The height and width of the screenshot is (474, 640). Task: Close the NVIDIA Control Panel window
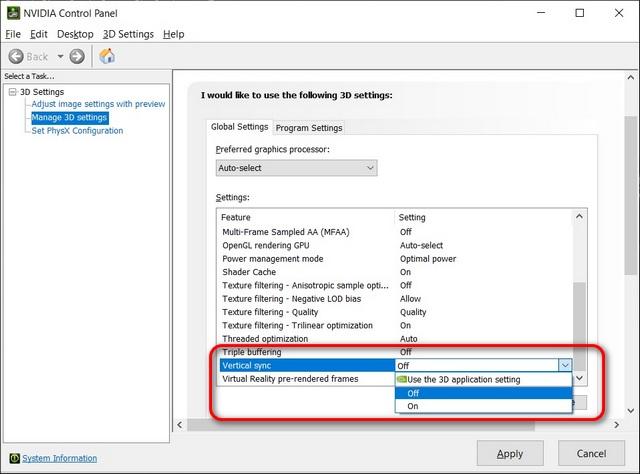coord(619,13)
